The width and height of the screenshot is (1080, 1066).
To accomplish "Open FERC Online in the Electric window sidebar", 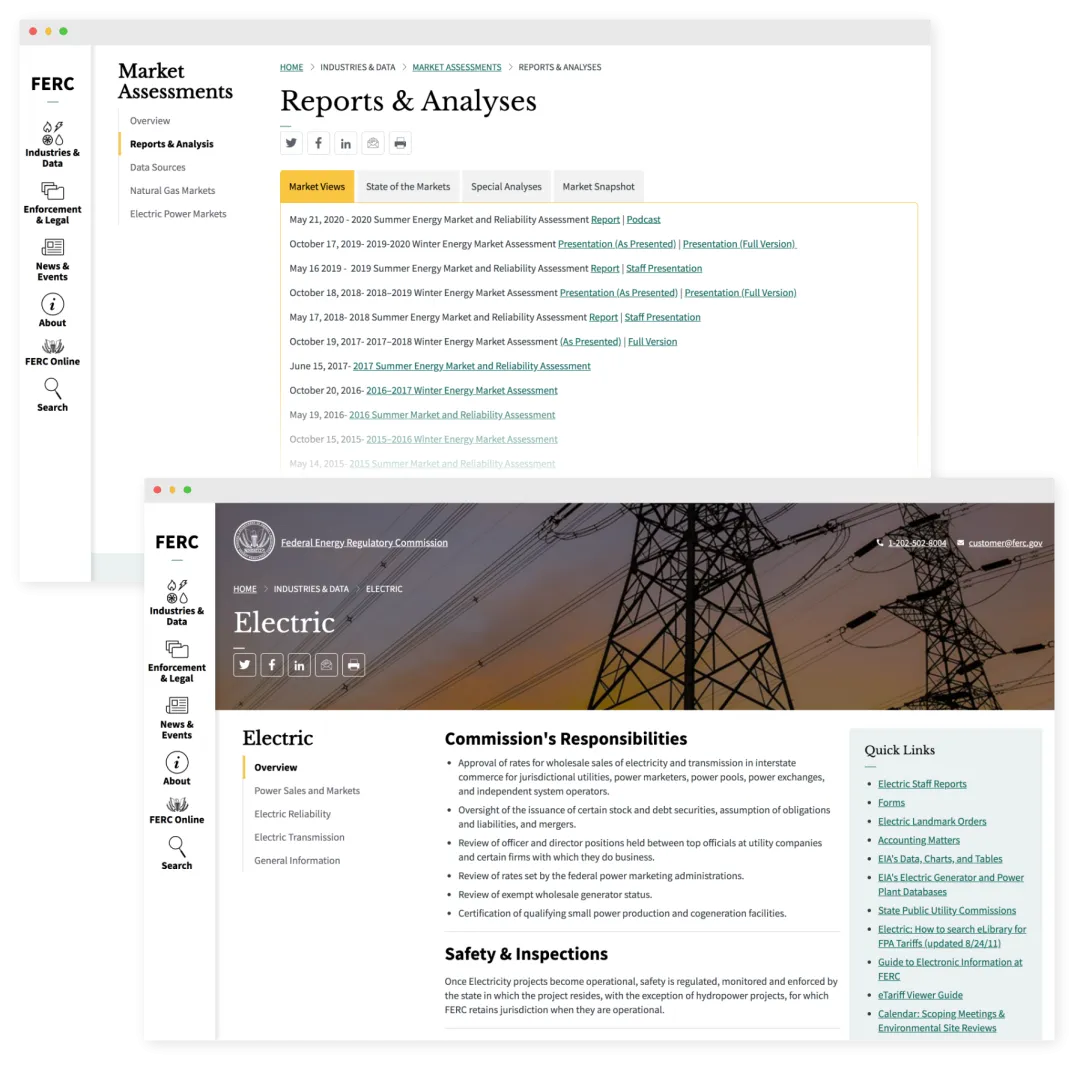I will (x=177, y=810).
